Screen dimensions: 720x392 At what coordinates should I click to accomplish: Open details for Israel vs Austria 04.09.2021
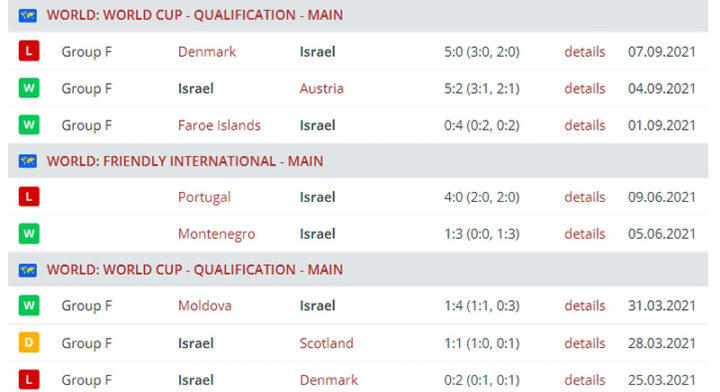pos(585,88)
